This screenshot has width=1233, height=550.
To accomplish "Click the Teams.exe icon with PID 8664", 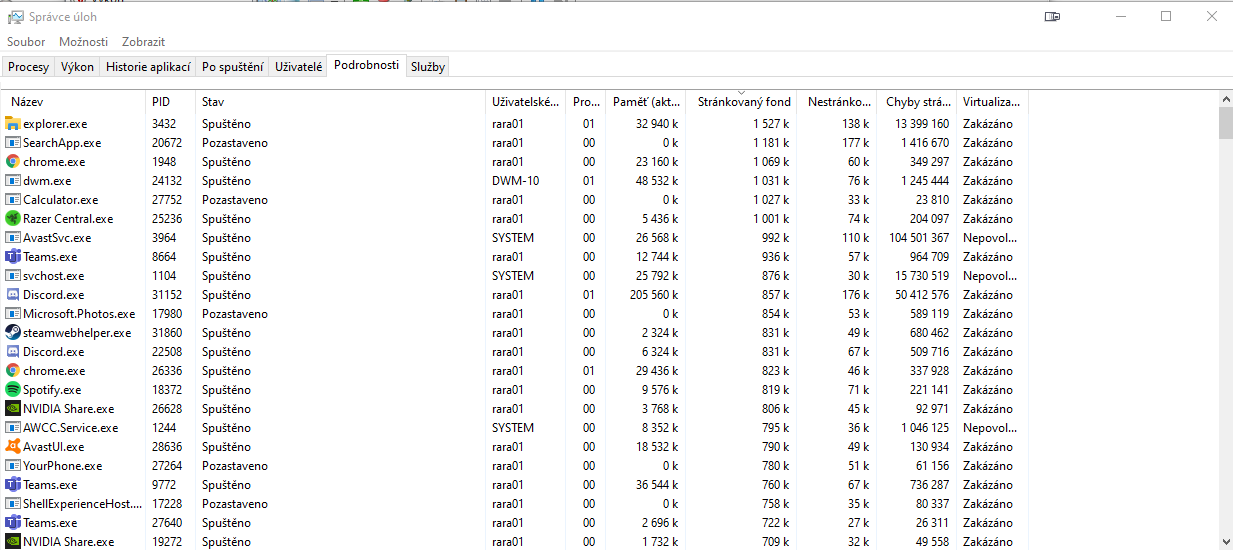I will pyautogui.click(x=13, y=257).
